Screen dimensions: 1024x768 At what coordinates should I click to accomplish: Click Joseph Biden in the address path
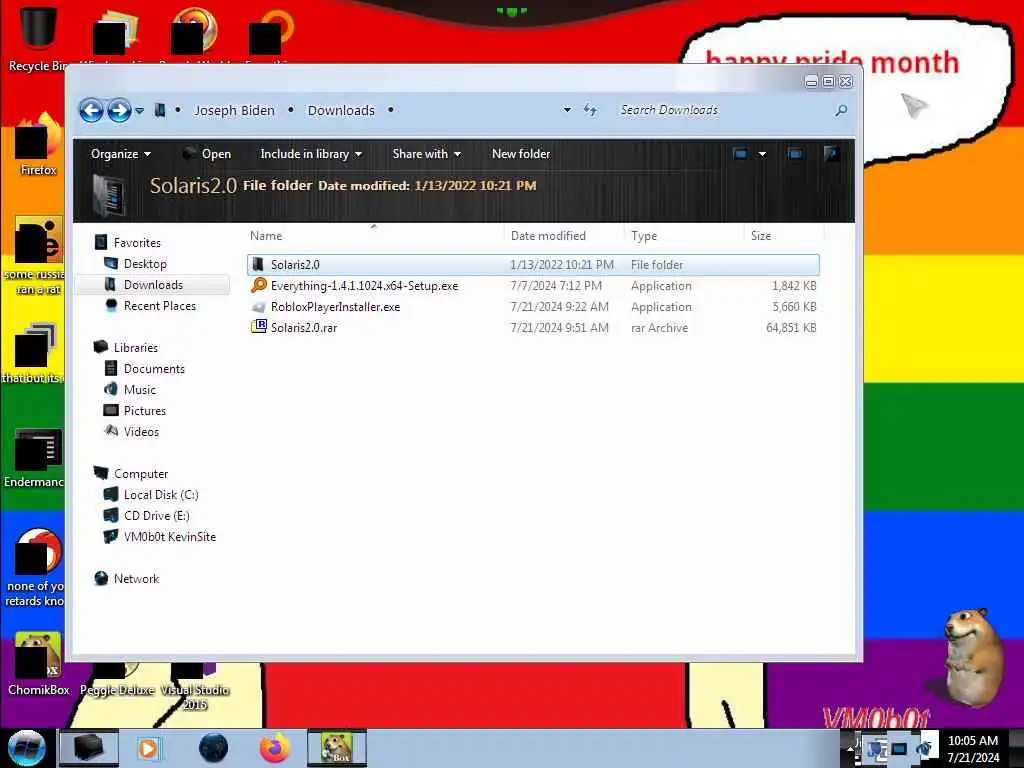[x=234, y=110]
